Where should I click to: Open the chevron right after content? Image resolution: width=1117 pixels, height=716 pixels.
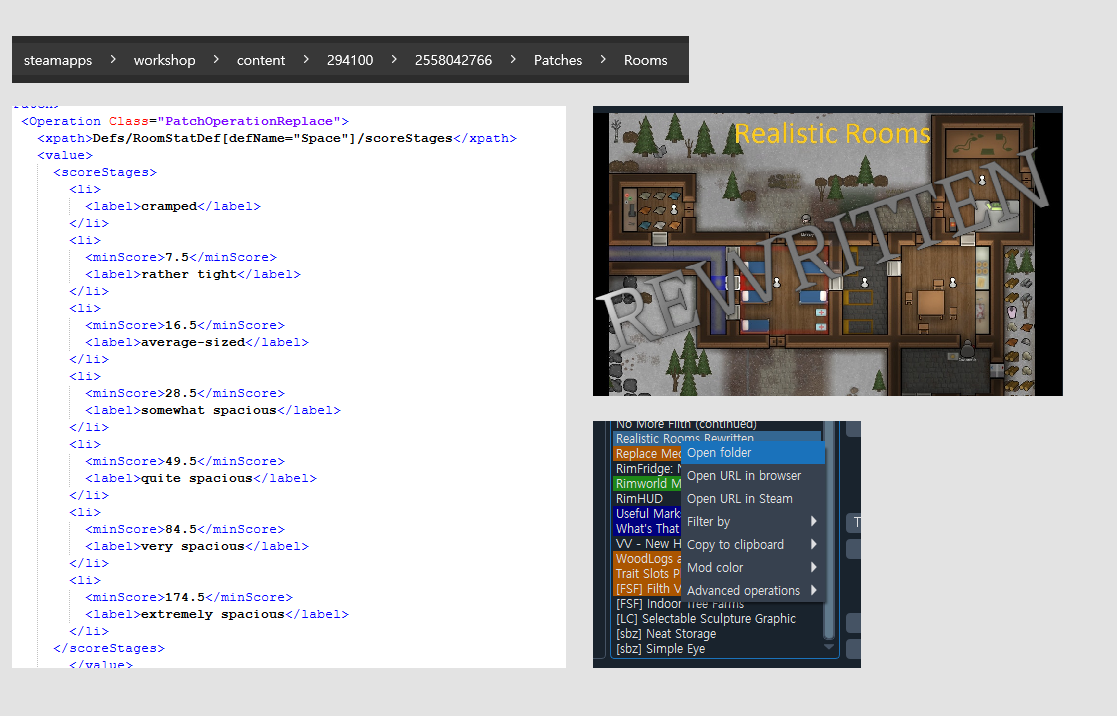(306, 60)
